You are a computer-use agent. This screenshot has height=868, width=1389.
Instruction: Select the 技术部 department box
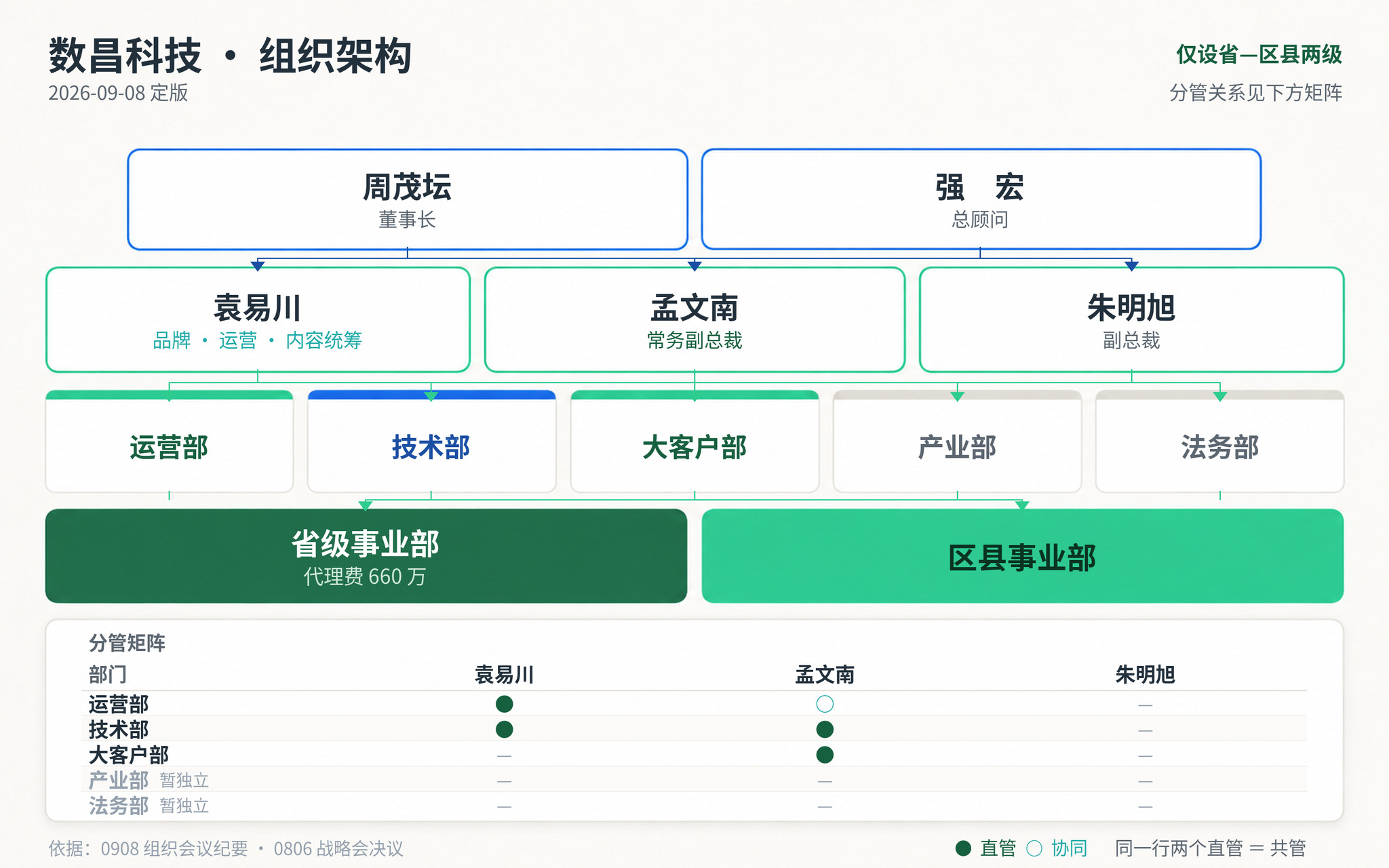tap(431, 441)
